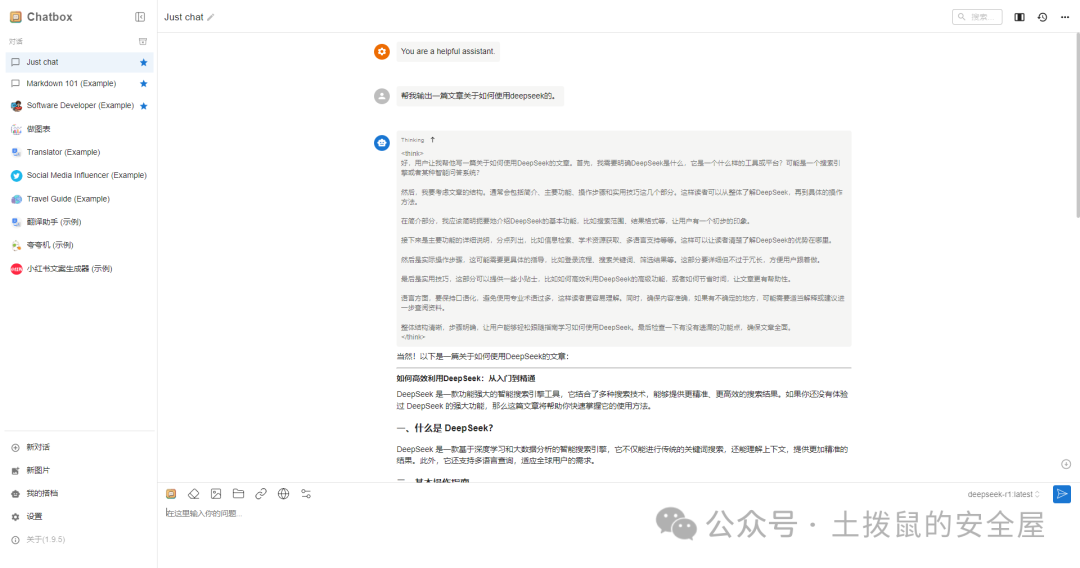Toggle the web browsing globe icon
1080x568 pixels.
[x=283, y=494]
